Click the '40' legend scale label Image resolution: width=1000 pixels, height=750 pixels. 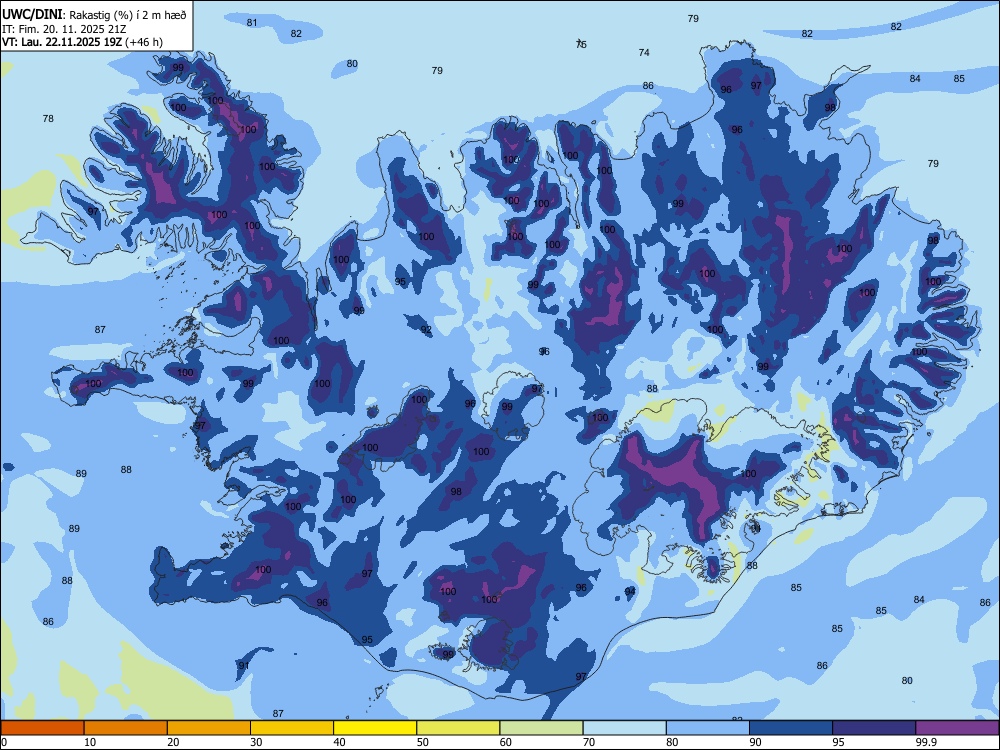339,742
